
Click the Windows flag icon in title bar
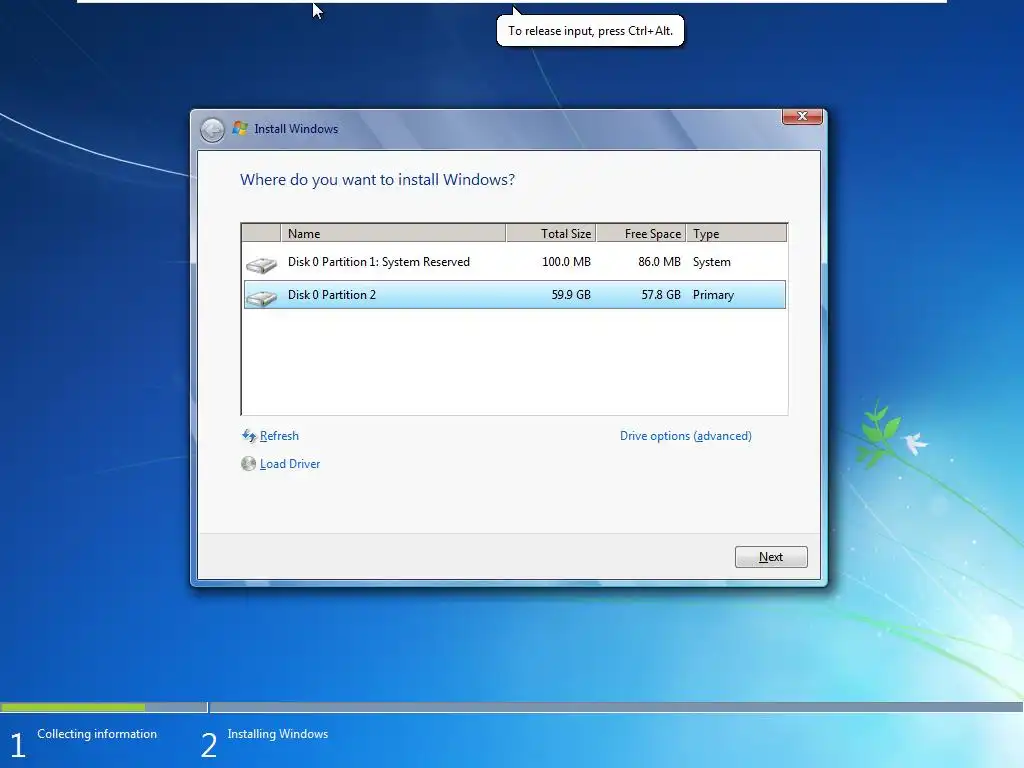[x=240, y=129]
